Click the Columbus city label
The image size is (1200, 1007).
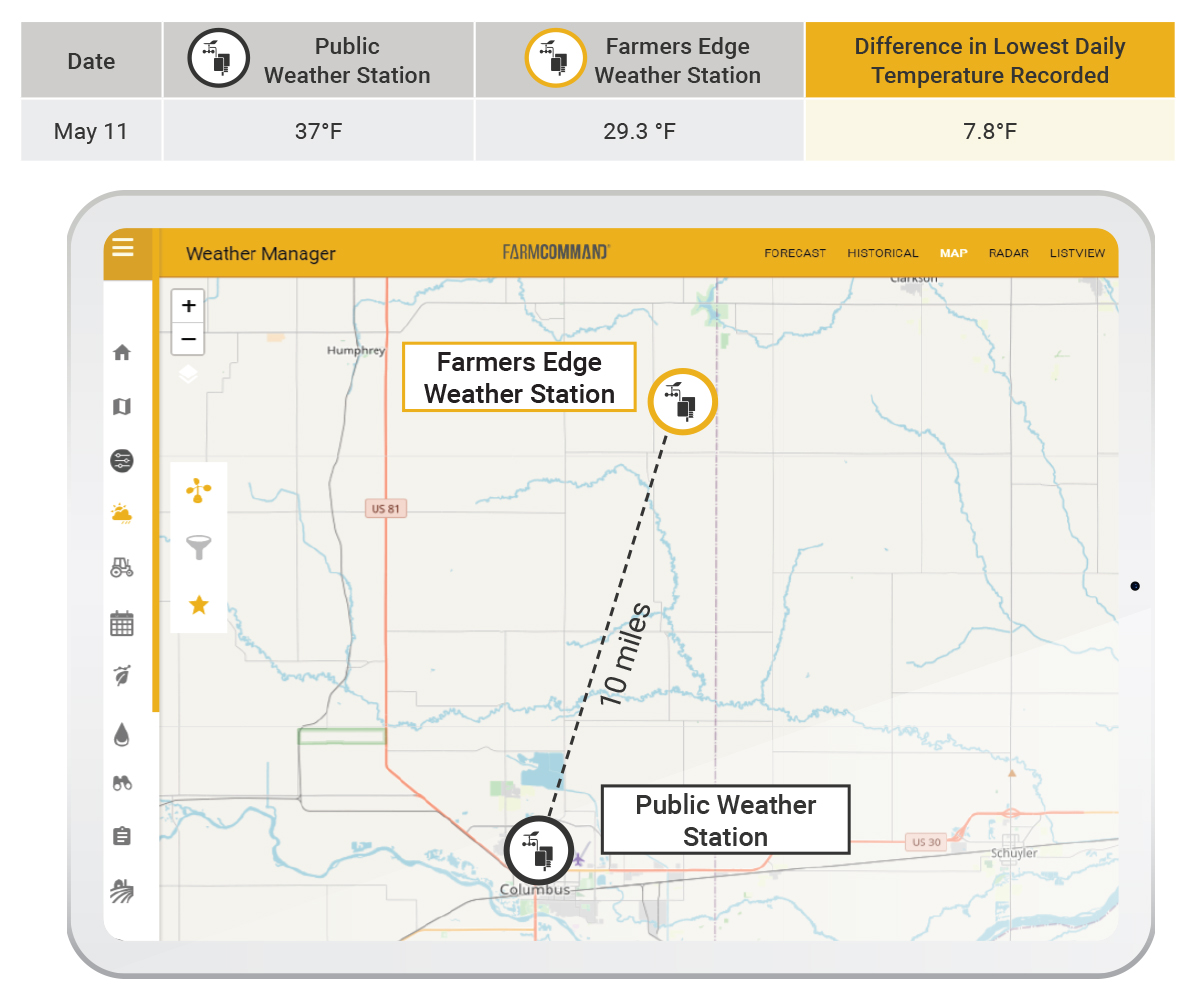click(534, 890)
